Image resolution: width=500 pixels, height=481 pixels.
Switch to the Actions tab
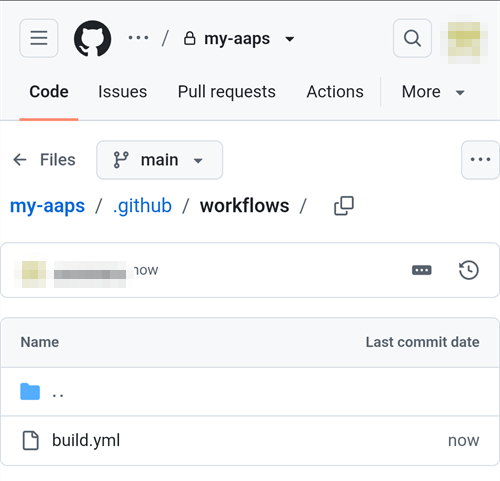coord(335,92)
